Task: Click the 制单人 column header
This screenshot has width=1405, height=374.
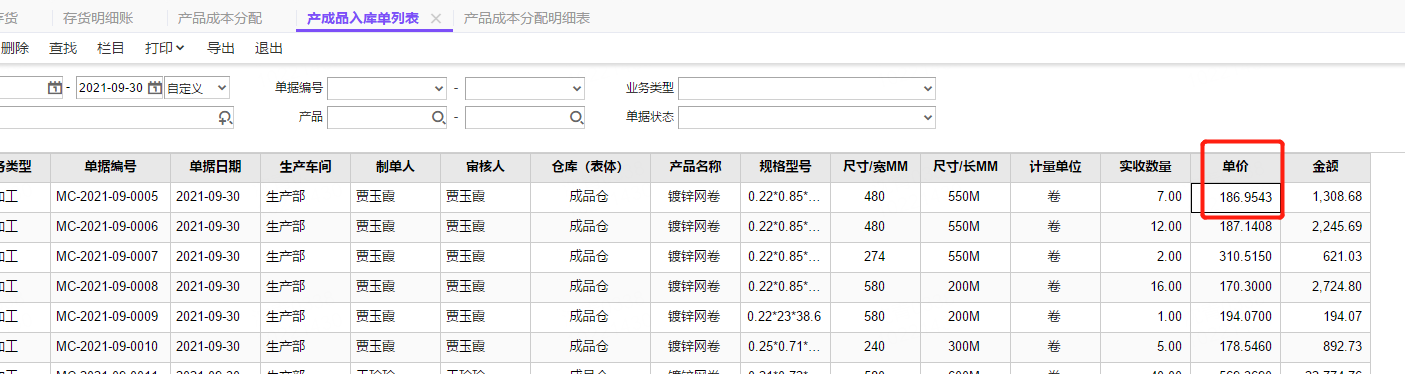Action: [x=395, y=167]
